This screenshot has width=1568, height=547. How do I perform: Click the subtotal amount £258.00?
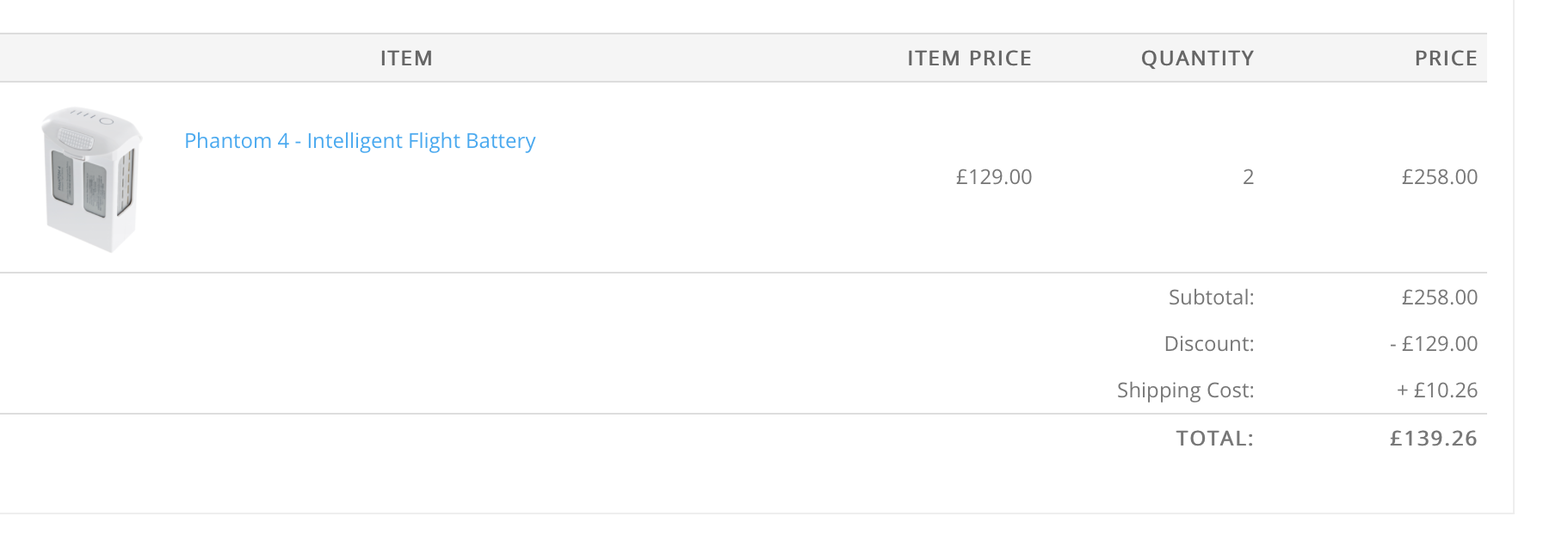tap(1440, 298)
